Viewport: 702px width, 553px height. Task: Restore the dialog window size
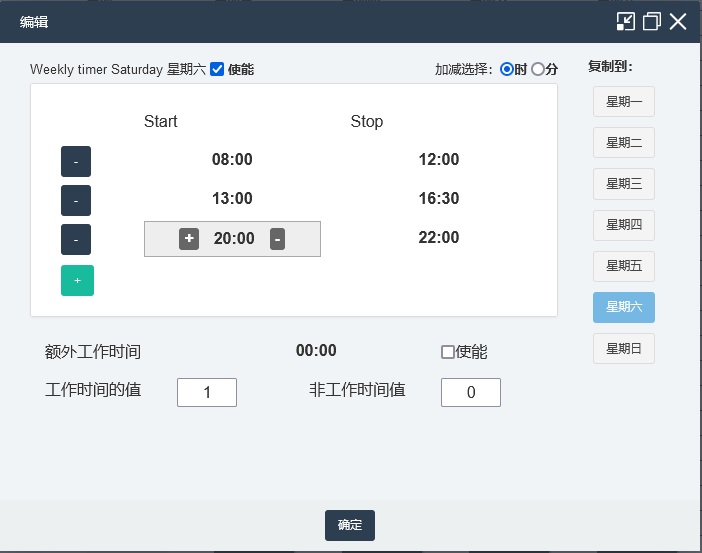pos(652,21)
